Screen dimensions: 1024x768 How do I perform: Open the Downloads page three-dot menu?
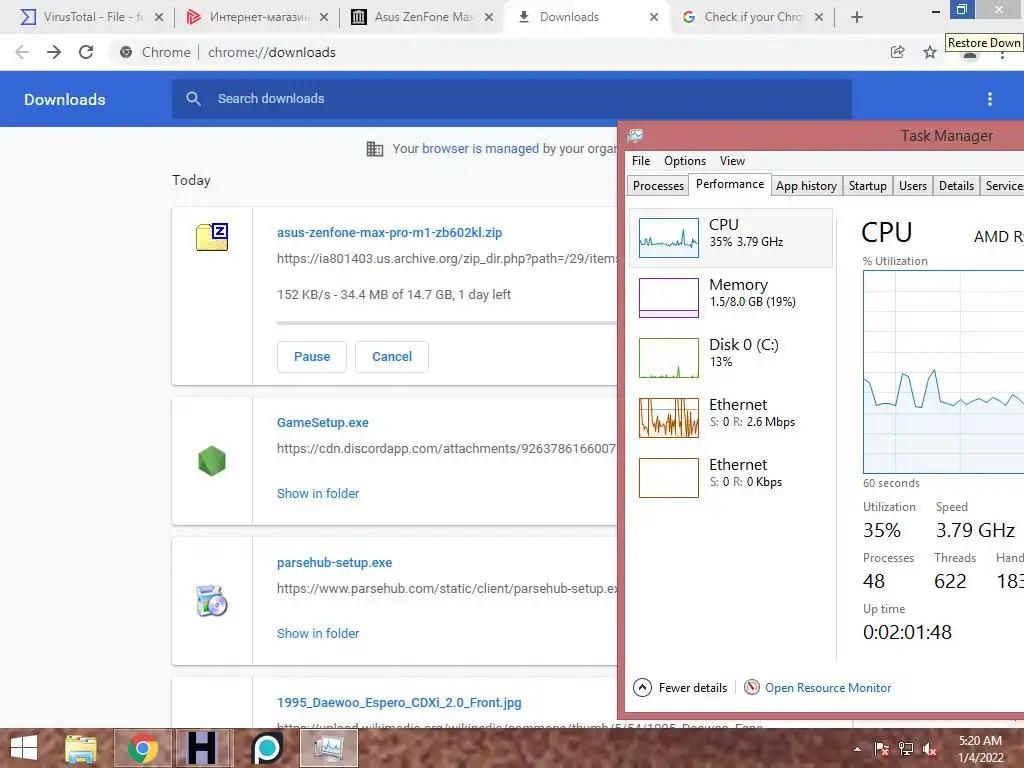tap(989, 99)
